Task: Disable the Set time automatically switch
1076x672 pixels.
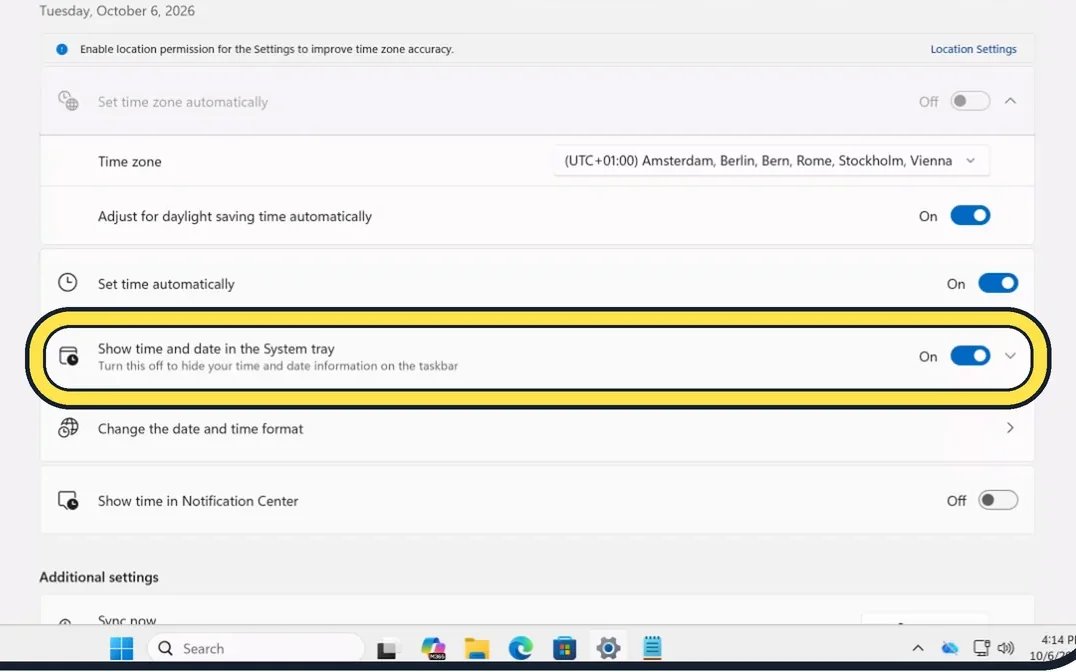Action: 998,283
